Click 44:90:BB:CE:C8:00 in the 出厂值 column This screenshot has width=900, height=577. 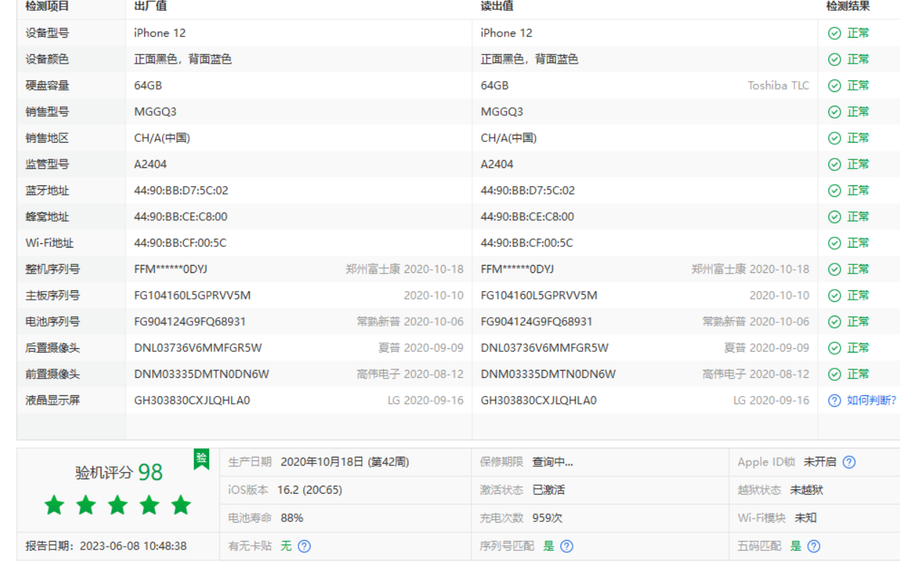pos(181,217)
